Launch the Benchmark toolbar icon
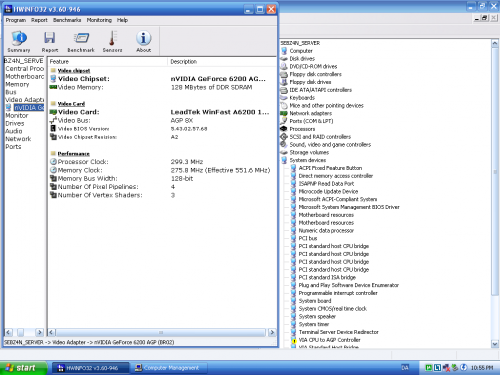Viewport: 500px width, 375px height. click(81, 41)
